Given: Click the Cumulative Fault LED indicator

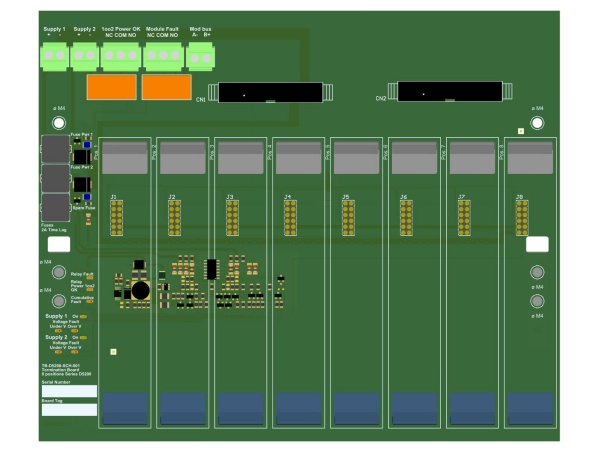Looking at the screenshot, I should pyautogui.click(x=88, y=301).
